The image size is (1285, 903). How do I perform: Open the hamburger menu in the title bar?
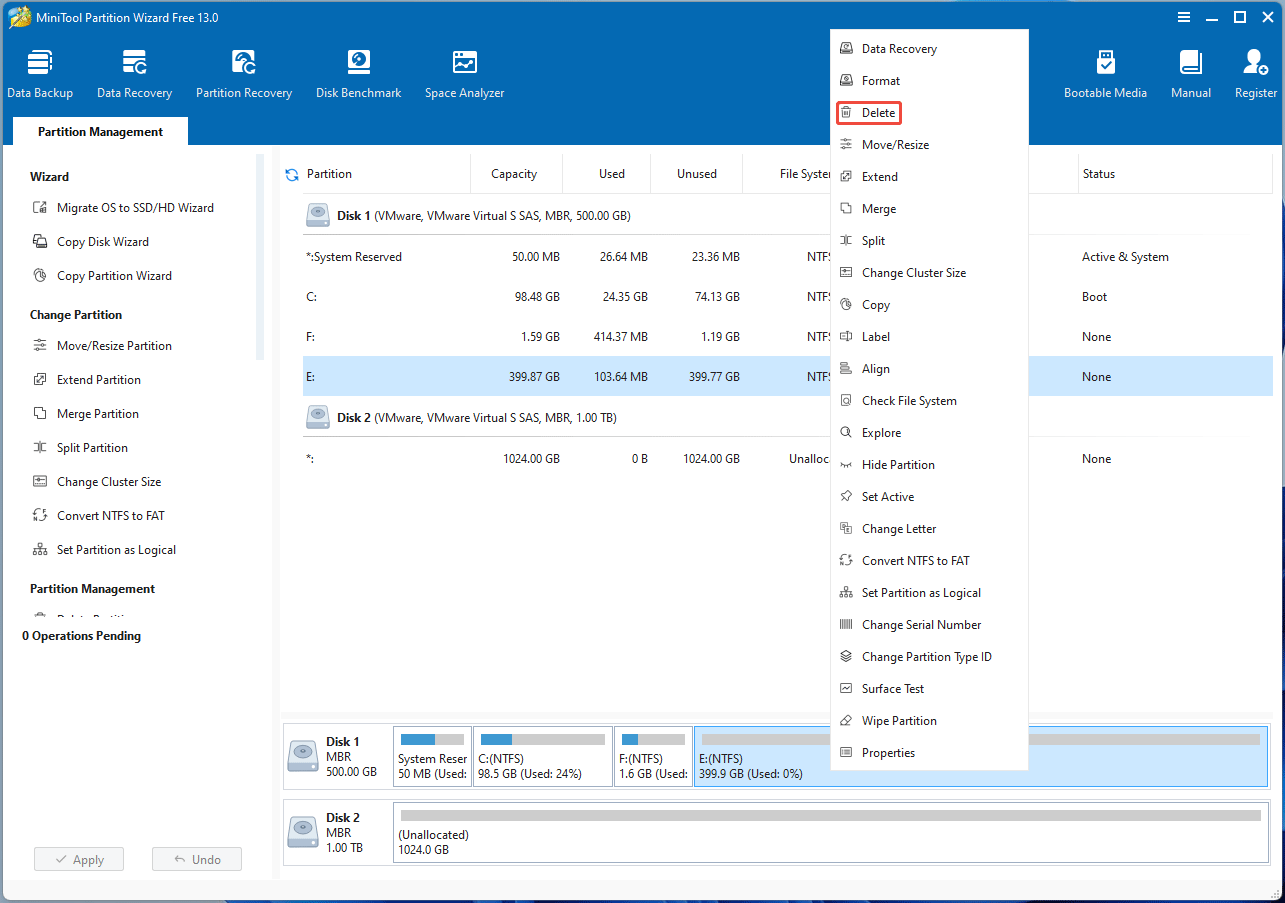1184,17
